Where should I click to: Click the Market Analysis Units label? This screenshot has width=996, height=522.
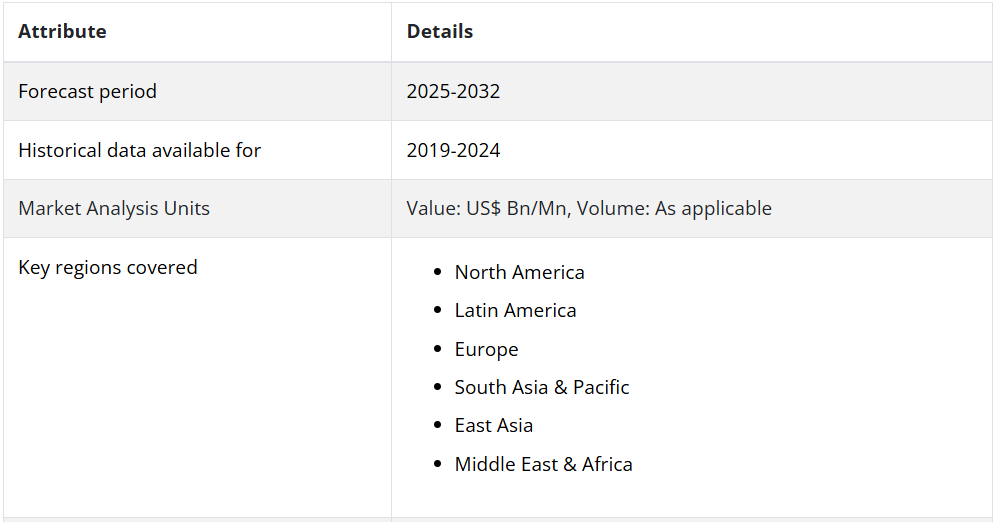114,208
